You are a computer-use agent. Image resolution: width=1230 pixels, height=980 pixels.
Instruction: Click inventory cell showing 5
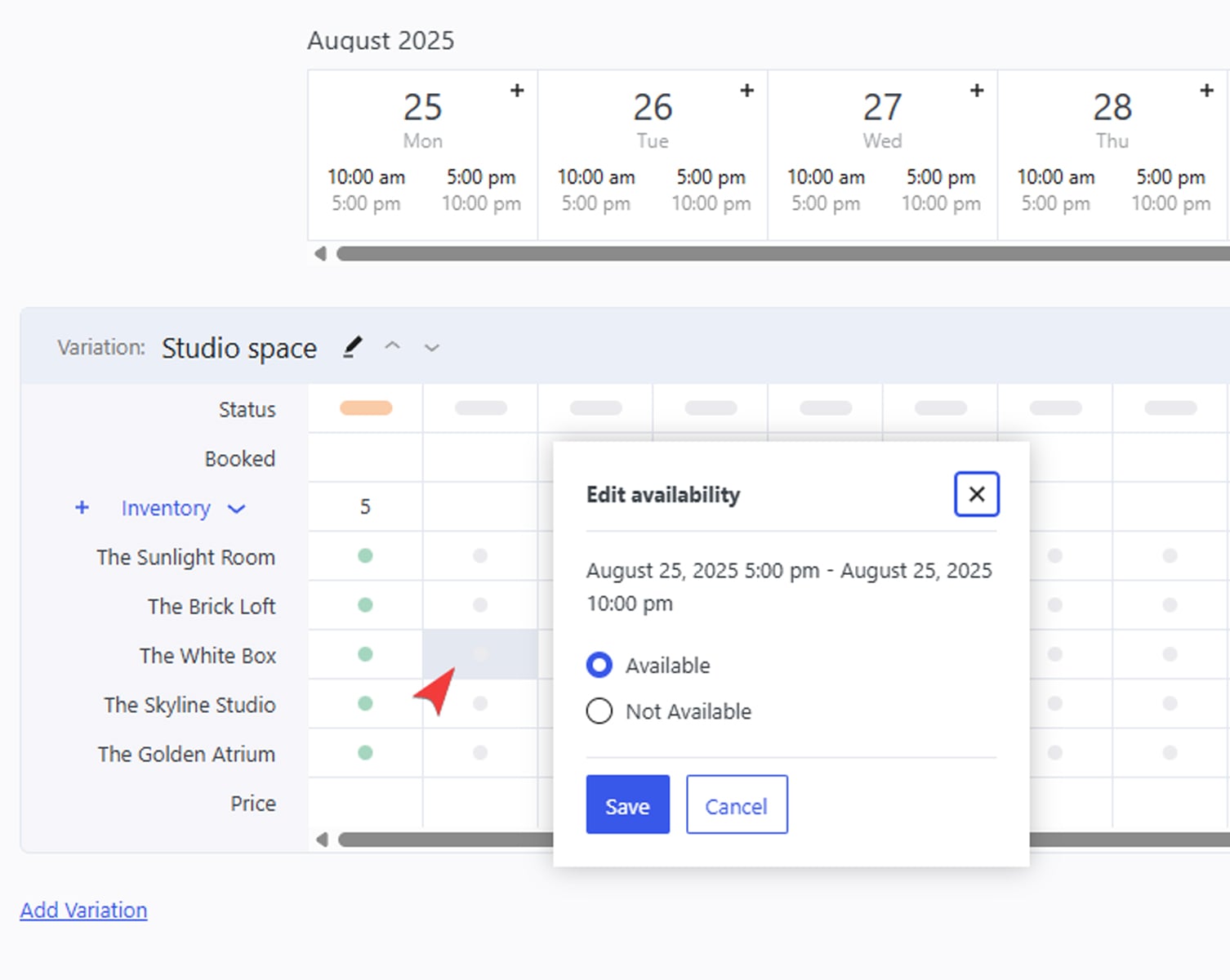(x=365, y=507)
